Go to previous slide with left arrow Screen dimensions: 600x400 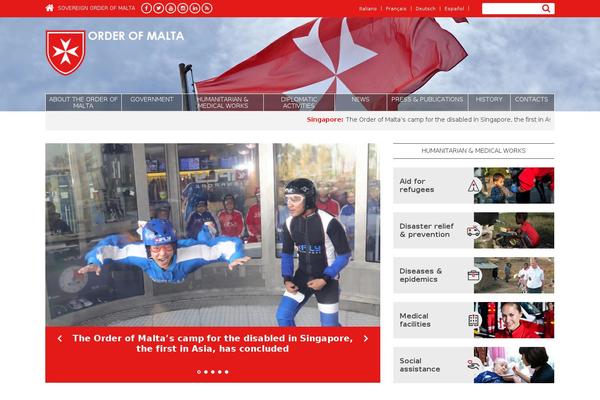(60, 338)
